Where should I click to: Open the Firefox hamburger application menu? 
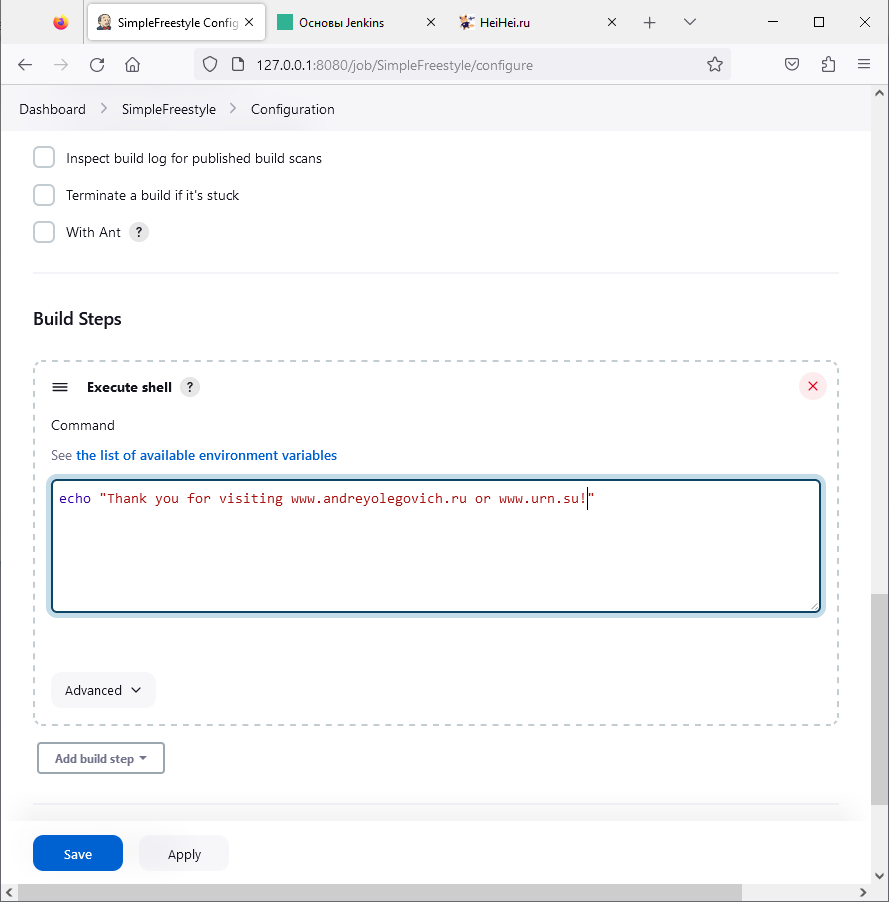click(x=864, y=64)
